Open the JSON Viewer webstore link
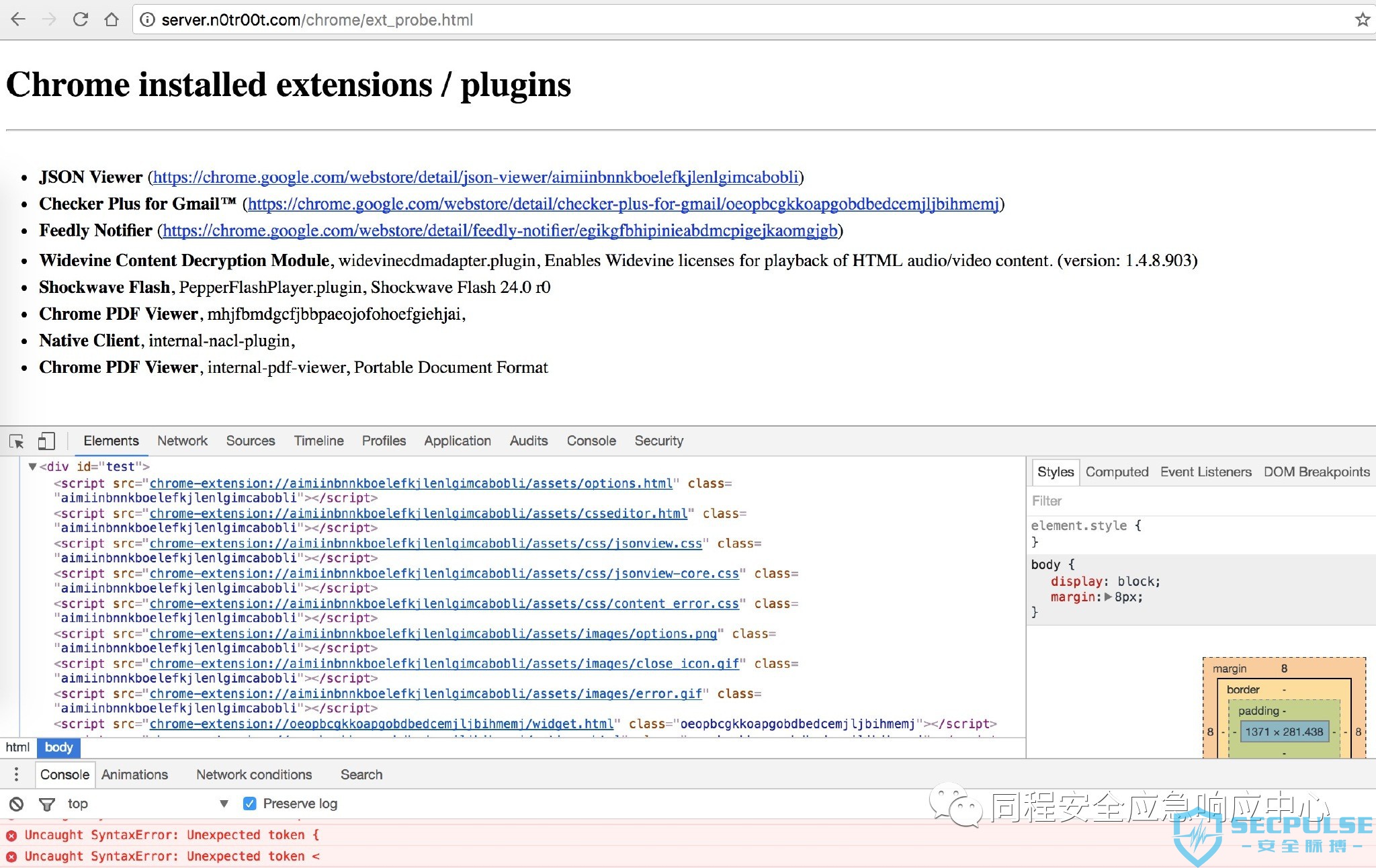Image resolution: width=1376 pixels, height=868 pixels. tap(476, 177)
